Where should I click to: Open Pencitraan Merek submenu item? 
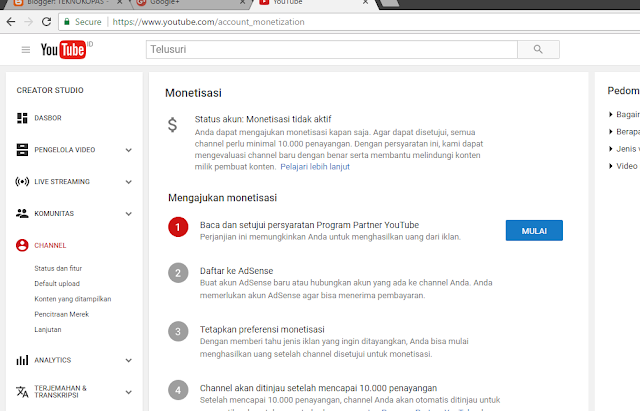click(x=62, y=314)
